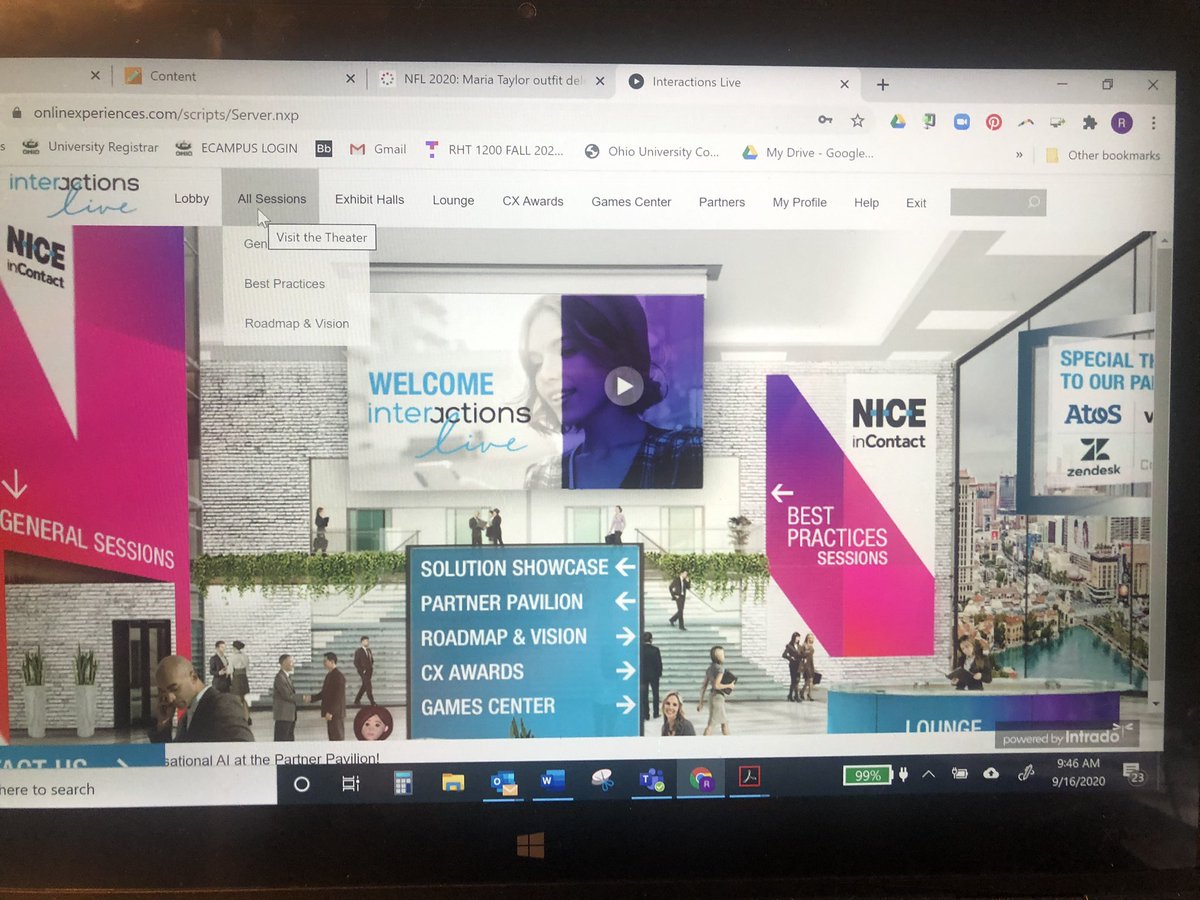Viewport: 1200px width, 900px height.
Task: Open the Lounge navigation item
Action: [x=453, y=200]
